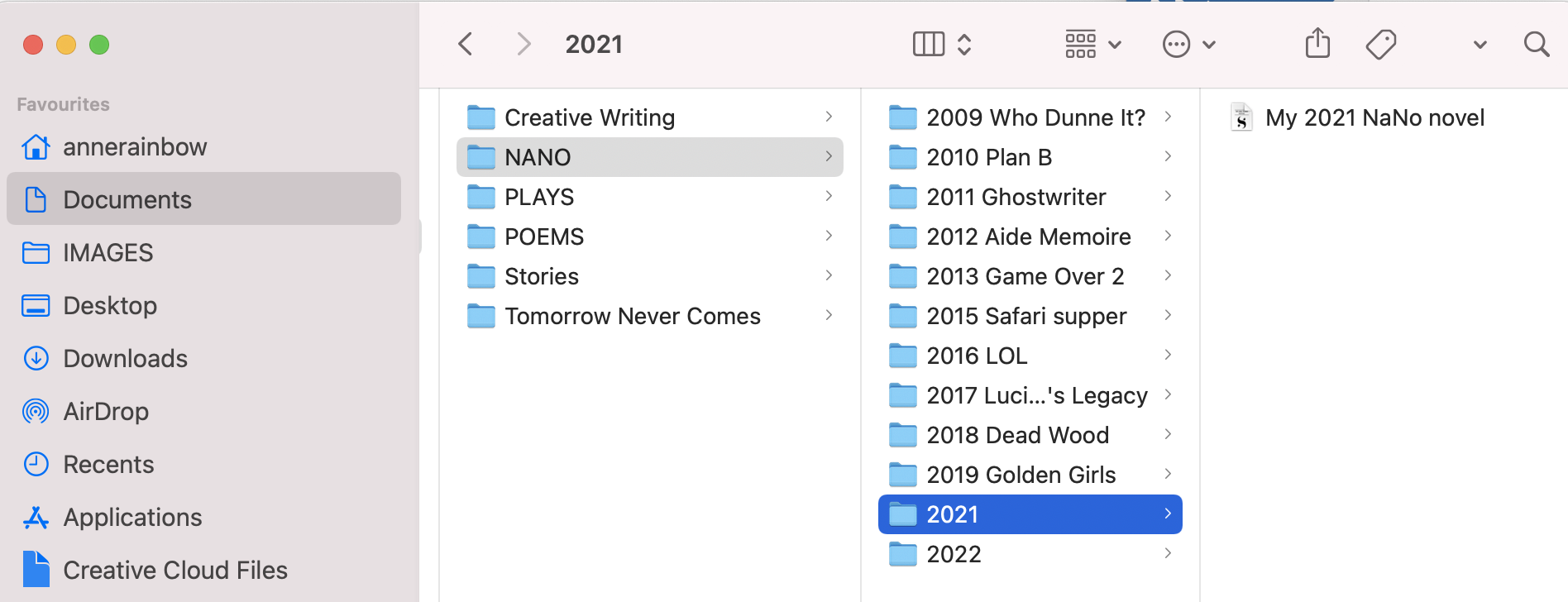Open the column view switcher
The height and width of the screenshot is (602, 1568).
pos(941,44)
